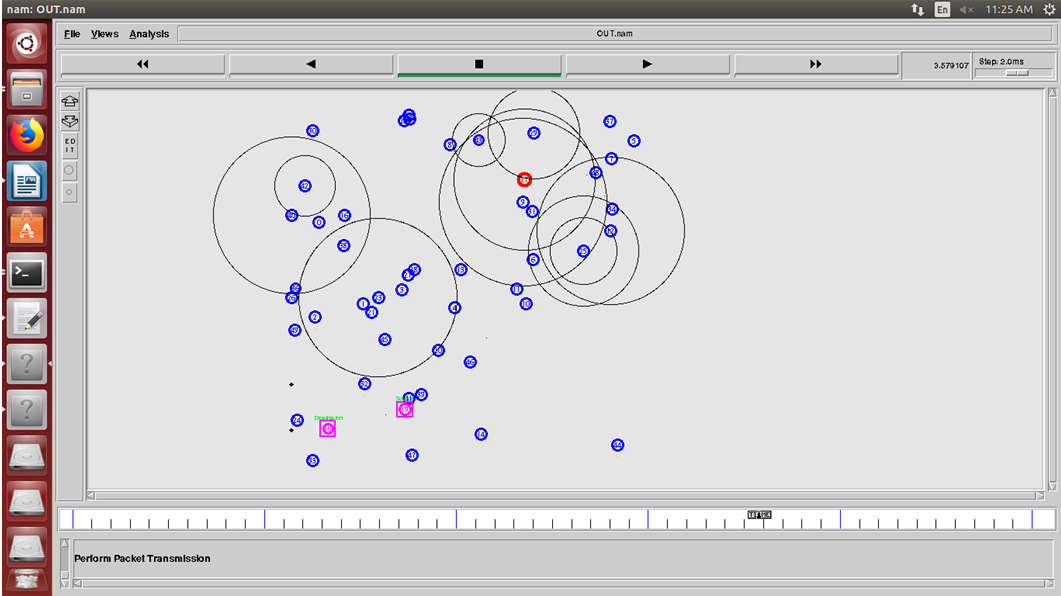Open Terminal from the Ubuntu dock
This screenshot has height=596, width=1061.
(27, 272)
